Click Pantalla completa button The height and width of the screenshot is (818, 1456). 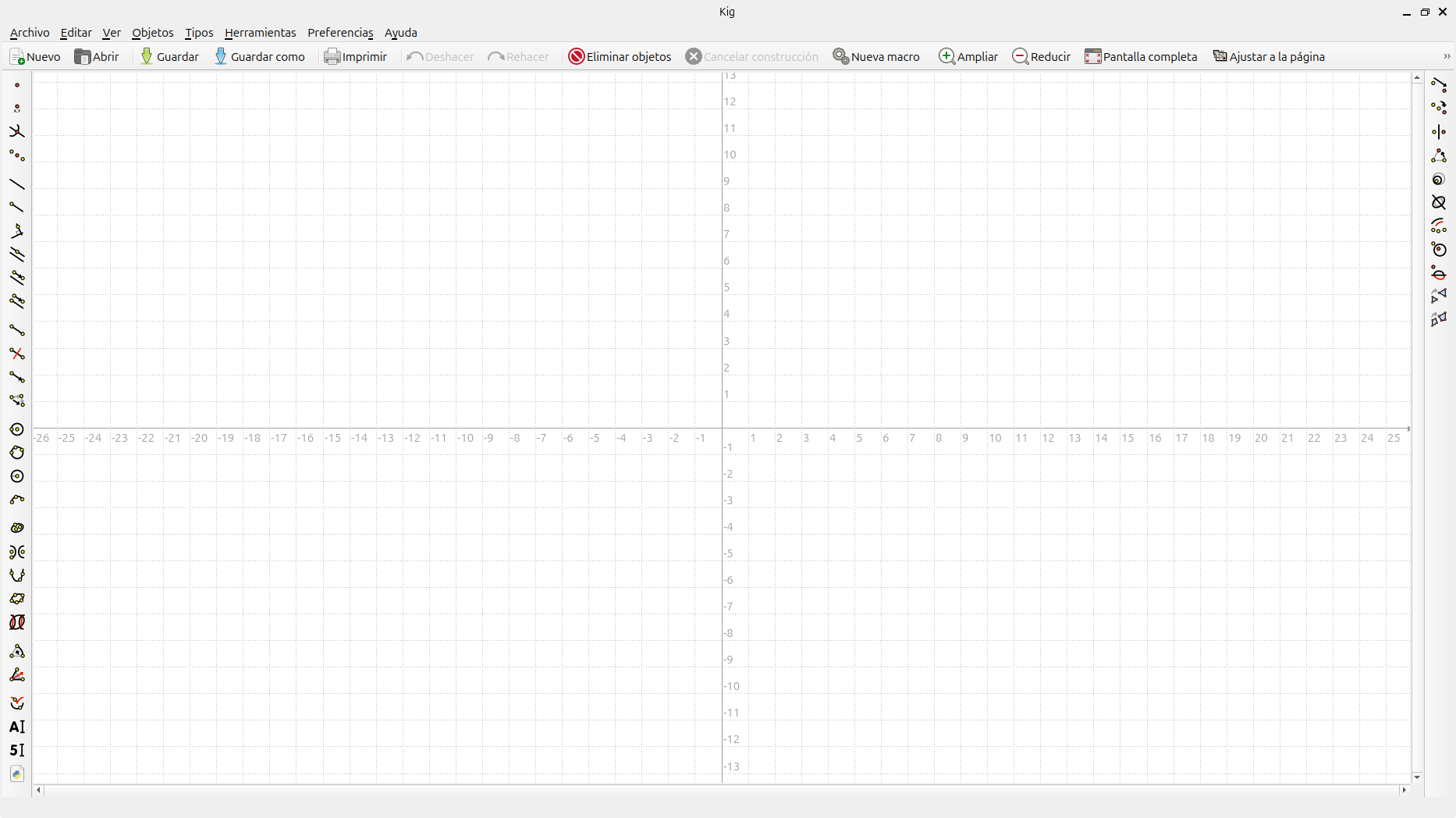point(1141,57)
